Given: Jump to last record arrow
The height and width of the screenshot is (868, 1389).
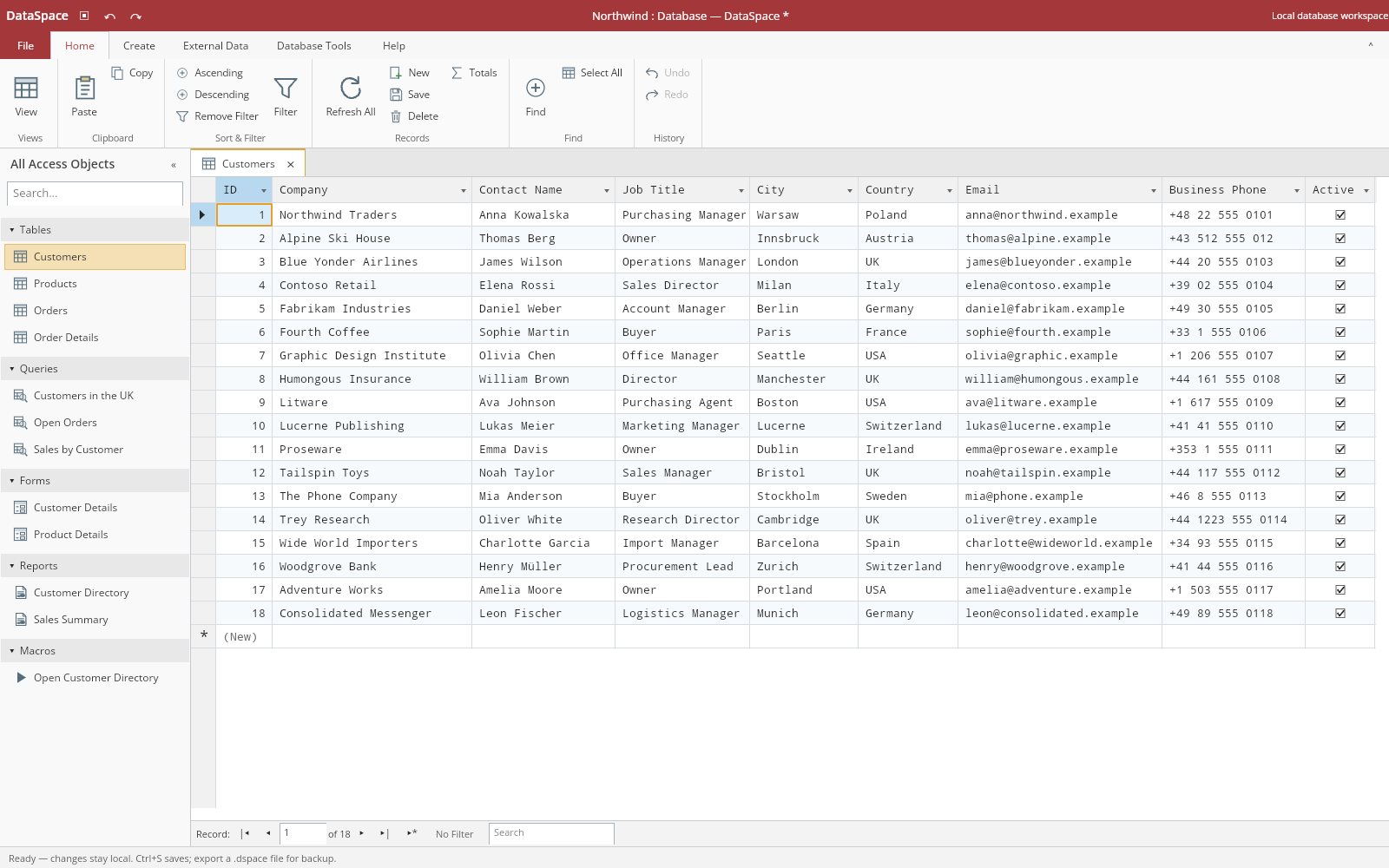Looking at the screenshot, I should tap(384, 833).
